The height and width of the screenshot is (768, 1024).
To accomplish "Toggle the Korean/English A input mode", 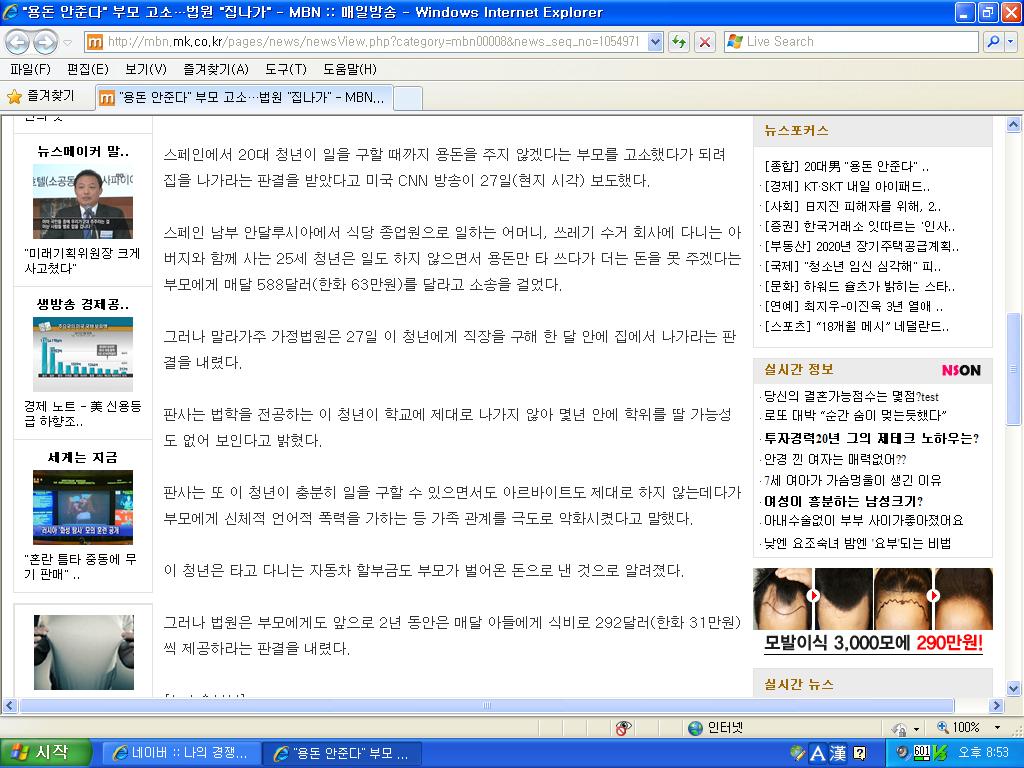I will 817,753.
